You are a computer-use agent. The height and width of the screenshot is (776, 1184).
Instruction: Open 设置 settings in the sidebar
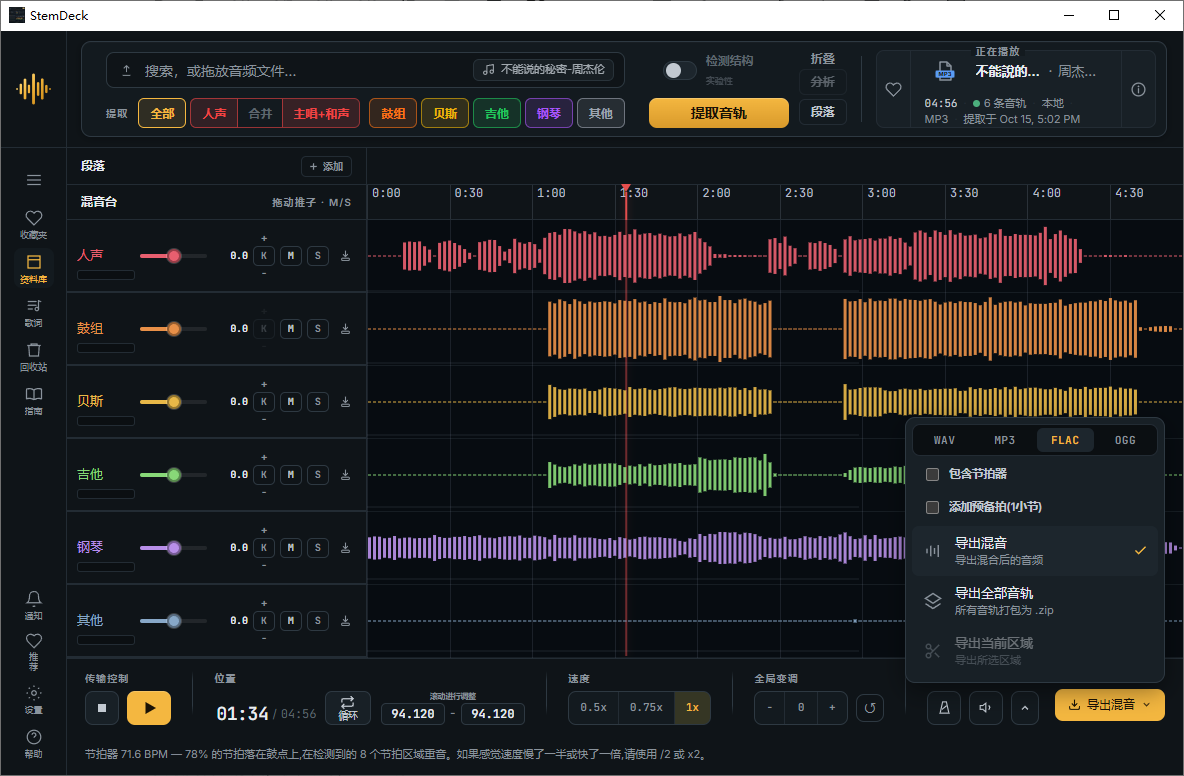pyautogui.click(x=33, y=699)
